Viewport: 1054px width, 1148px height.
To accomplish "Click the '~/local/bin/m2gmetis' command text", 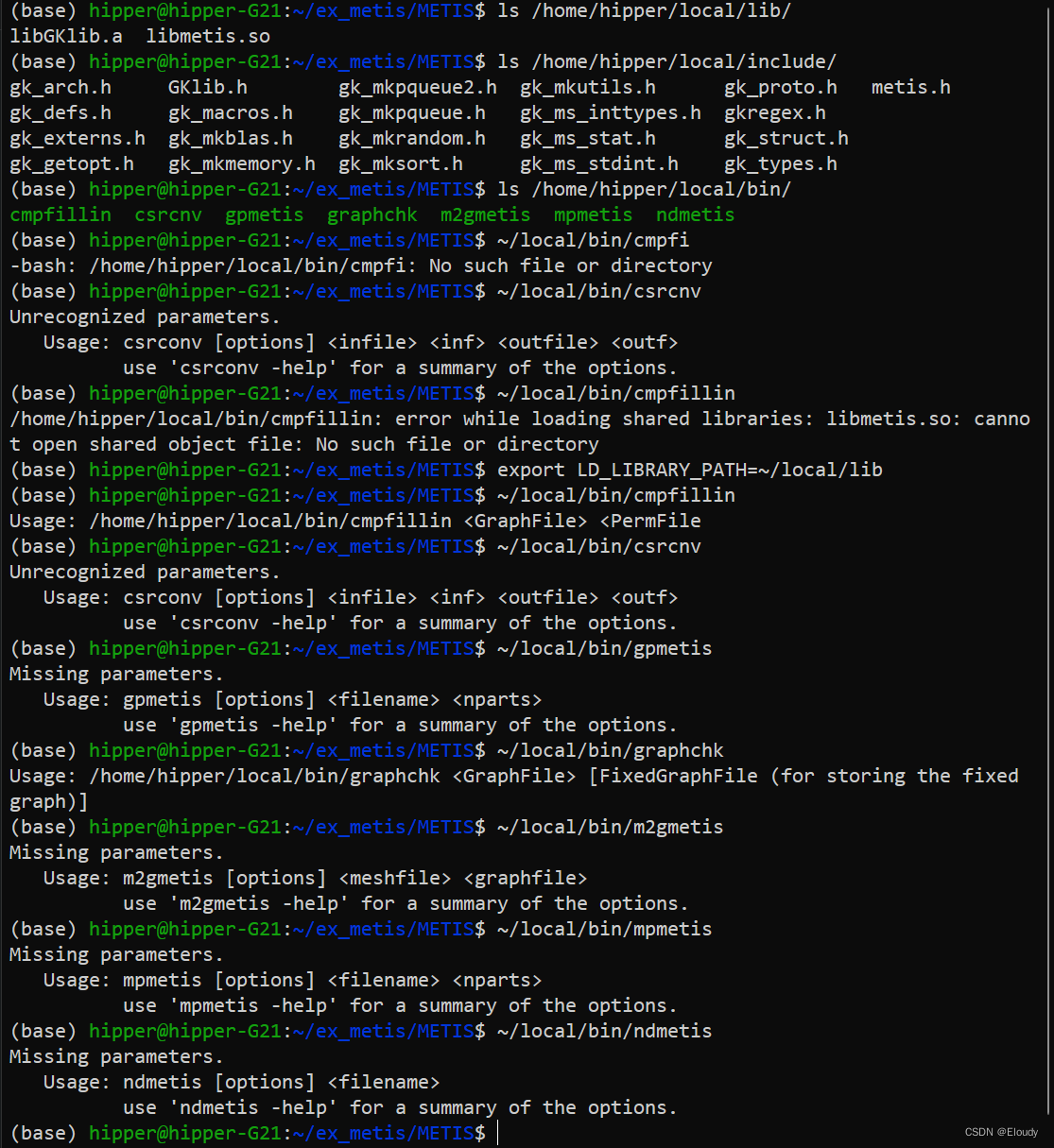I will (611, 827).
